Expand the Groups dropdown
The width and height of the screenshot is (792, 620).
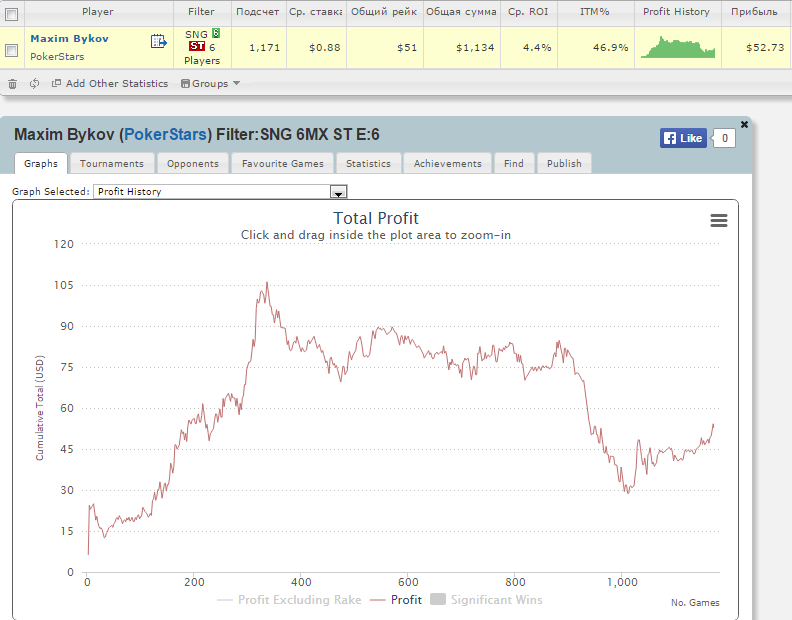tap(210, 83)
